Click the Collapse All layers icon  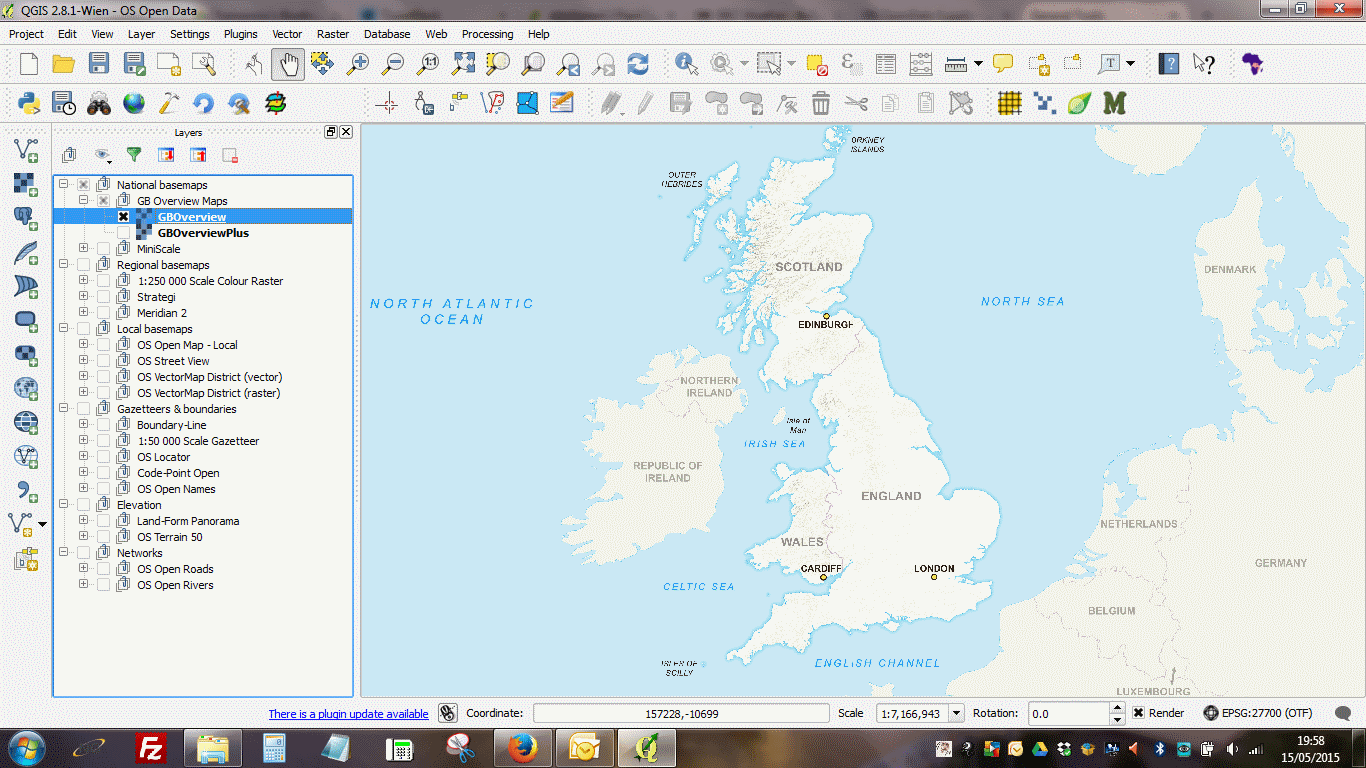[x=198, y=155]
